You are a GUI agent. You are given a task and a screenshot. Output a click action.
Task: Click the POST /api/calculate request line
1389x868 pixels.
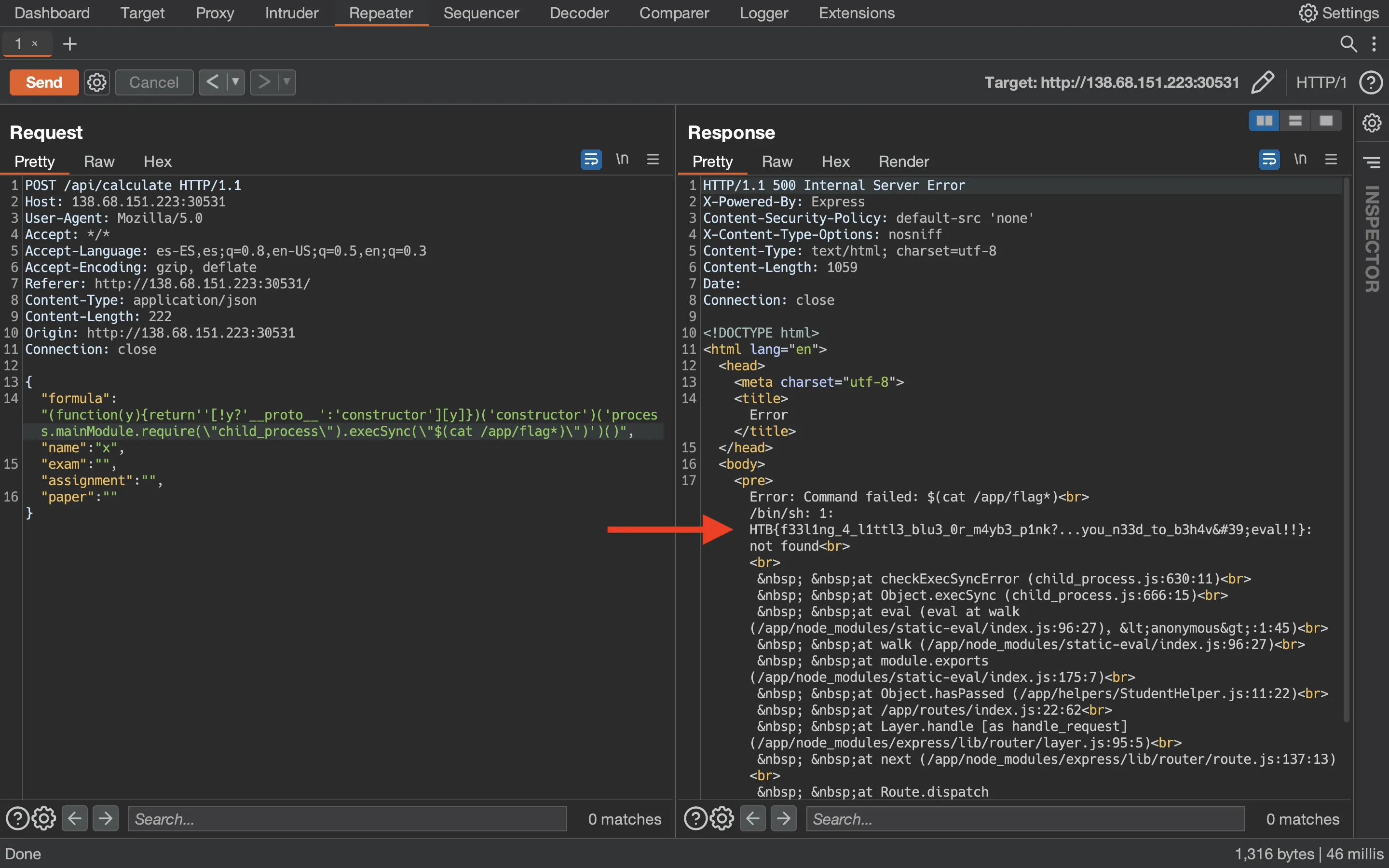tap(133, 186)
